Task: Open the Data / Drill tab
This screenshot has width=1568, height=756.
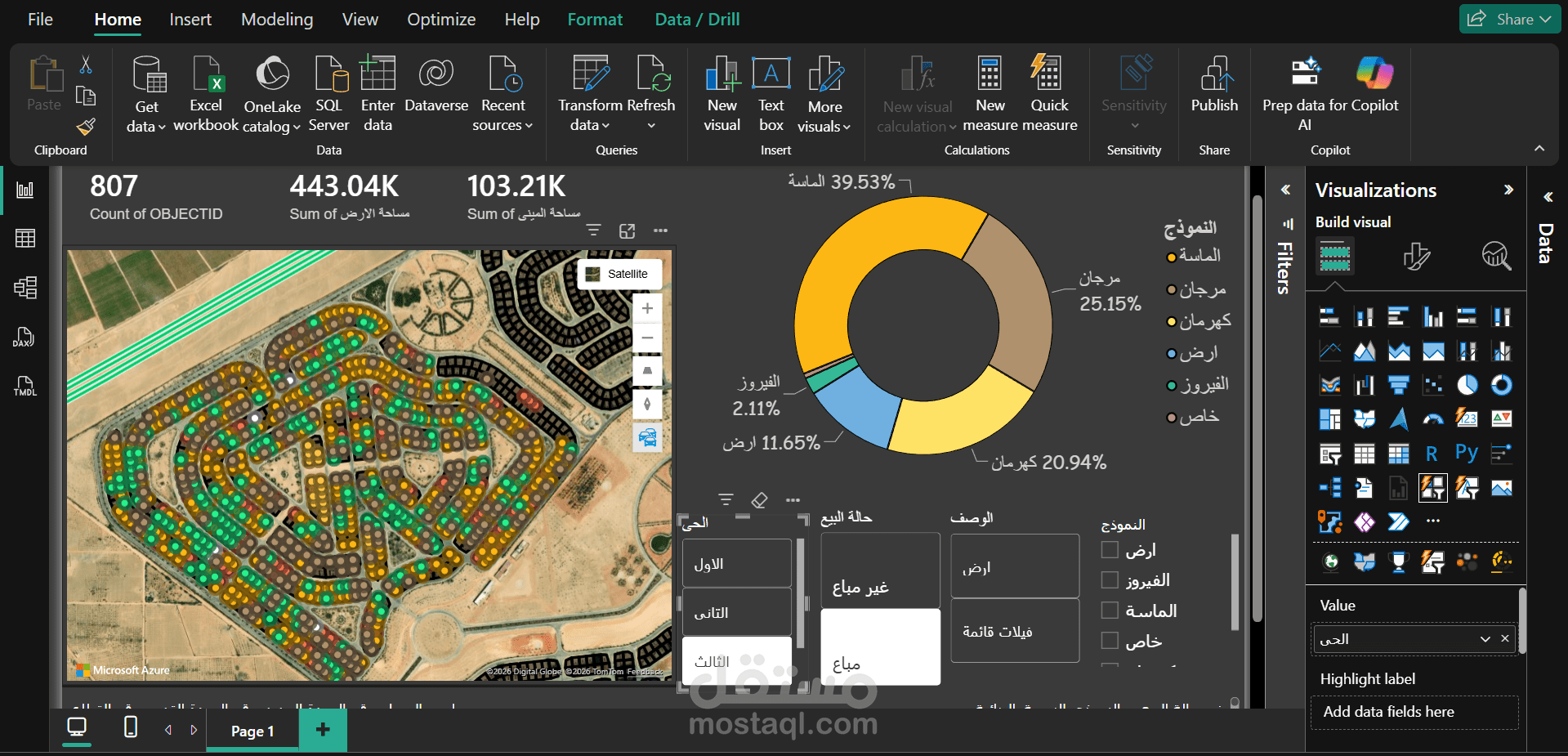Action: 697,20
